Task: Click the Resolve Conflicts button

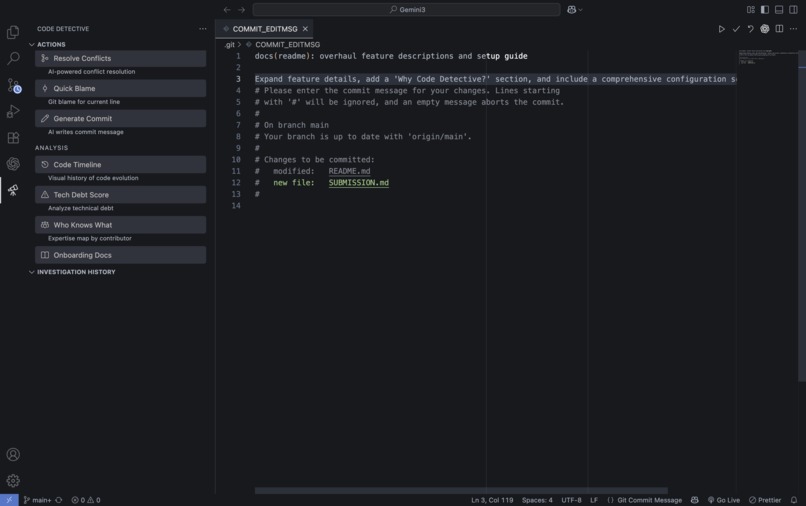Action: 120,58
